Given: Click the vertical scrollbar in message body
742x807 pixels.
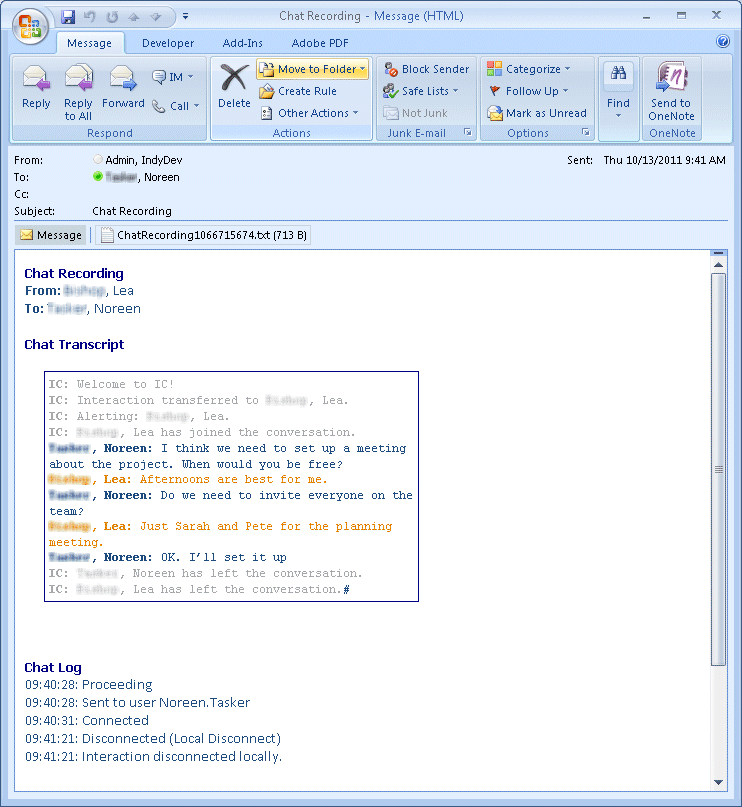Looking at the screenshot, I should (x=718, y=468).
